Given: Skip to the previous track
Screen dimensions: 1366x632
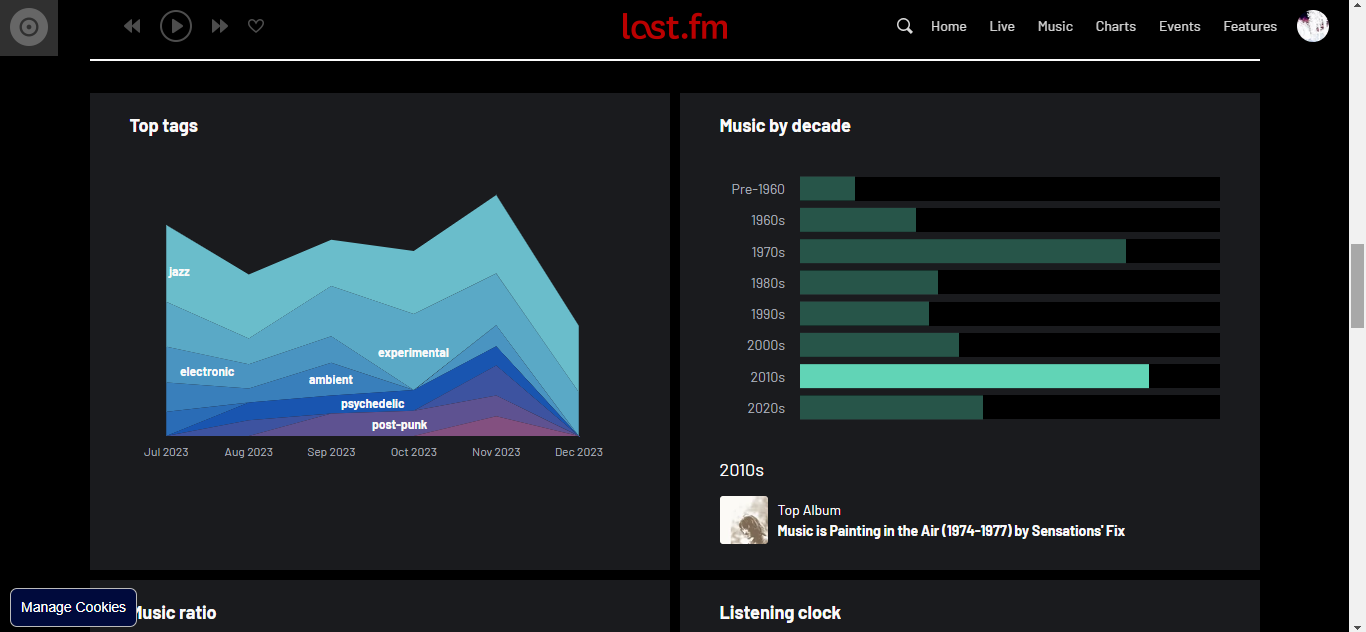Looking at the screenshot, I should coord(132,26).
